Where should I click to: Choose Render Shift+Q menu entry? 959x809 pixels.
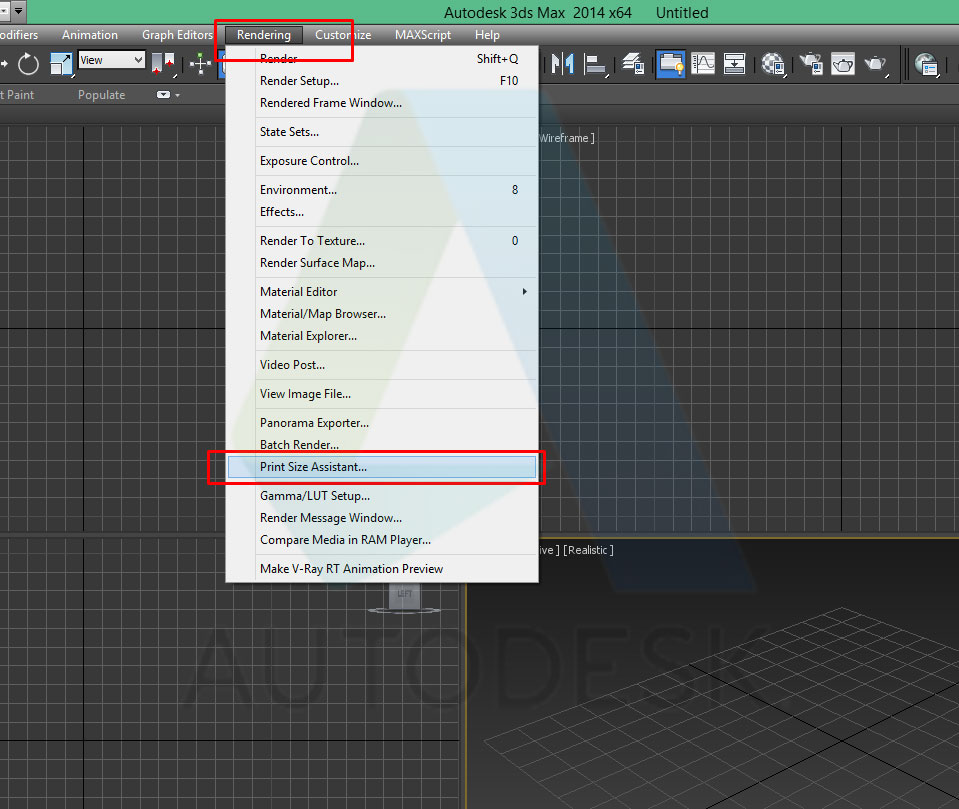382,59
